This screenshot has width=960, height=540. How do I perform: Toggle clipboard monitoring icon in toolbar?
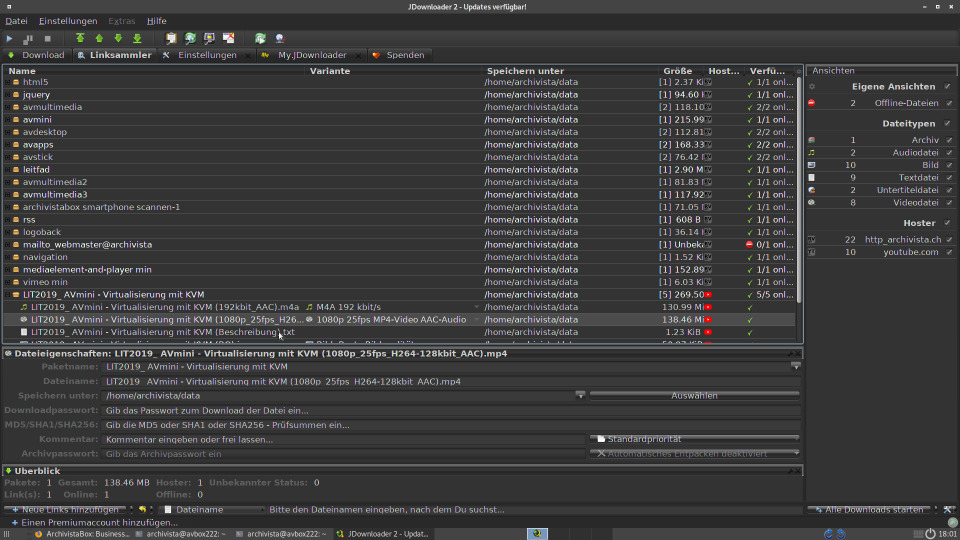[171, 39]
